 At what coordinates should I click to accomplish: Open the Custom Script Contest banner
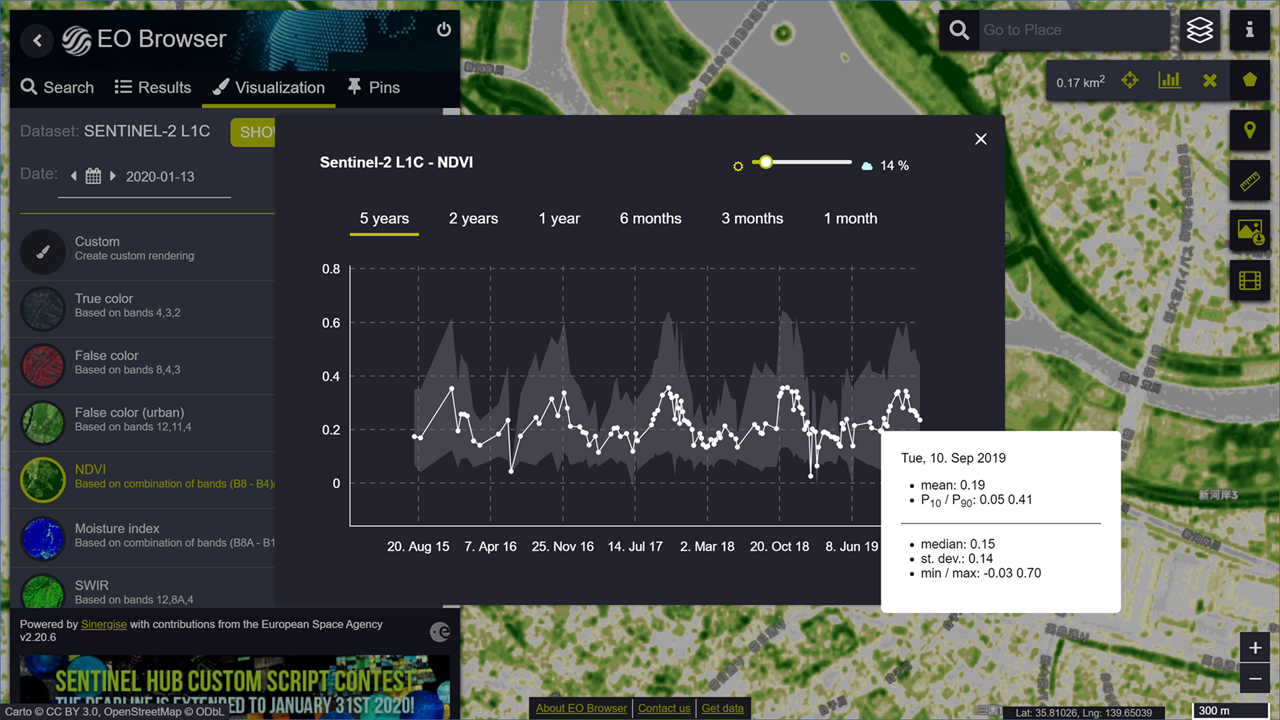tap(235, 687)
